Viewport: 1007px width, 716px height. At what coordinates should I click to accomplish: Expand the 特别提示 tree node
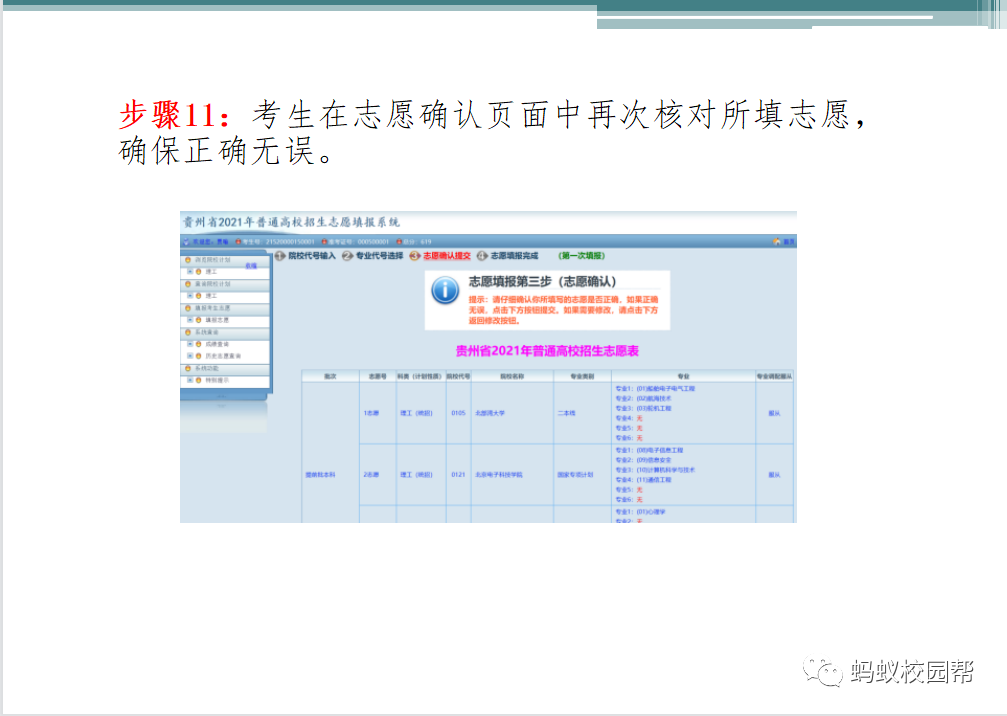(189, 380)
